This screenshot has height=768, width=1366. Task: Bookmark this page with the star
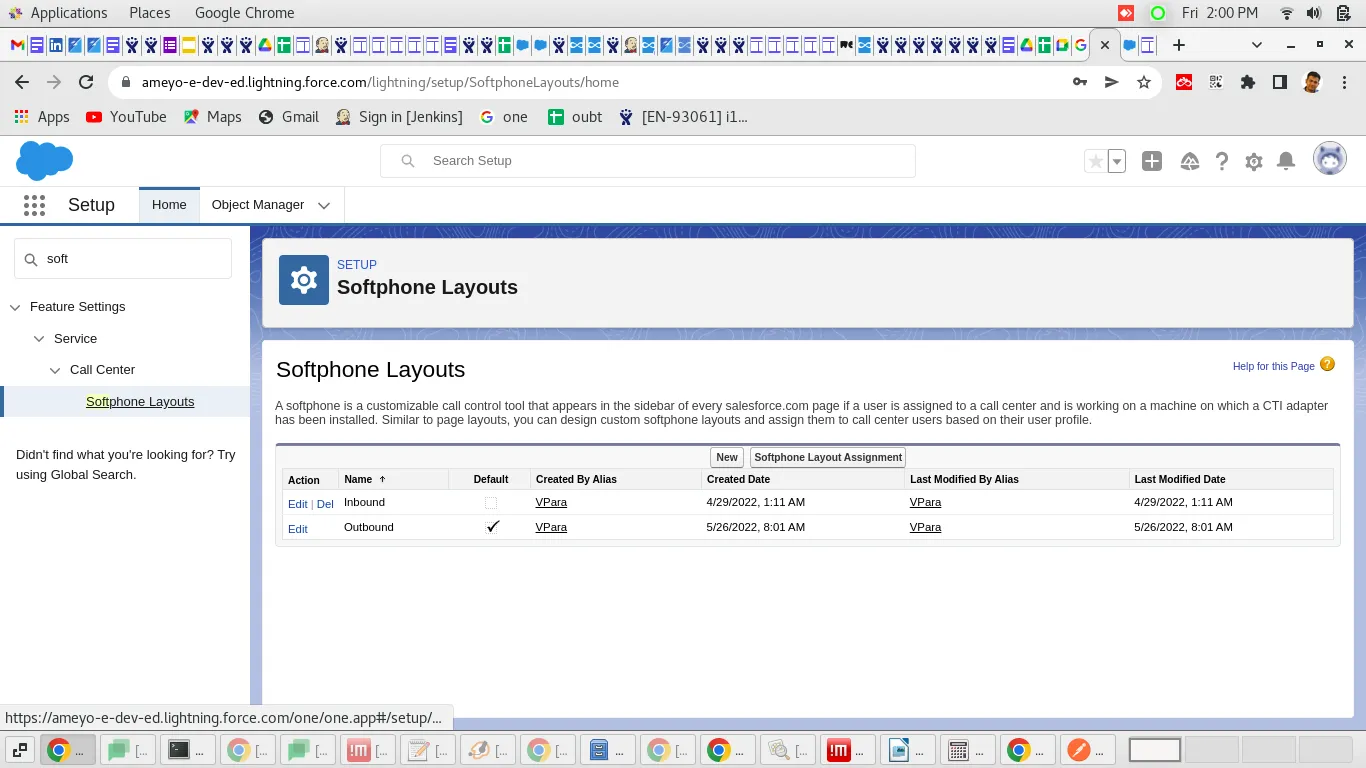[x=1144, y=83]
